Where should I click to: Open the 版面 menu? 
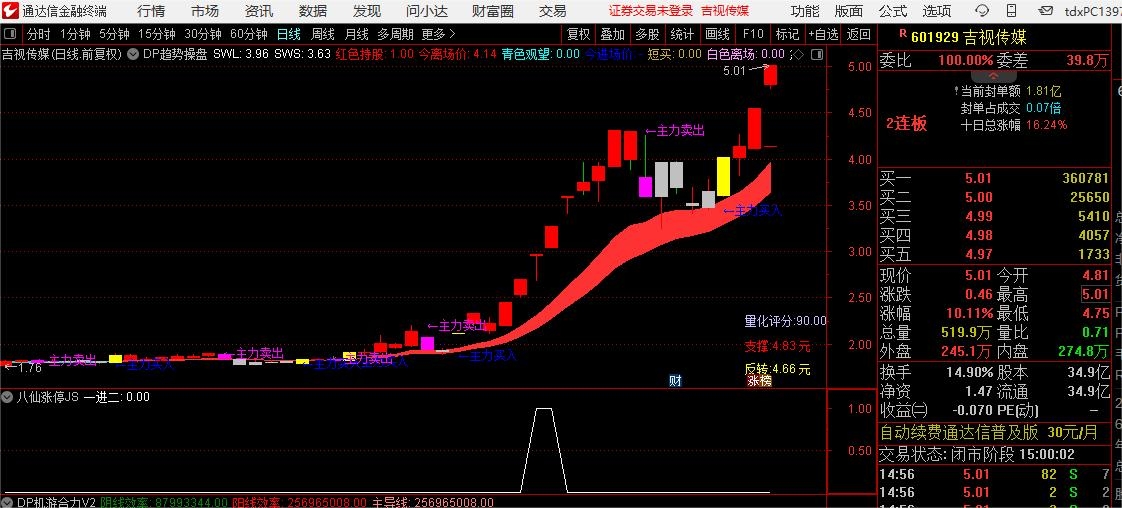pyautogui.click(x=849, y=11)
